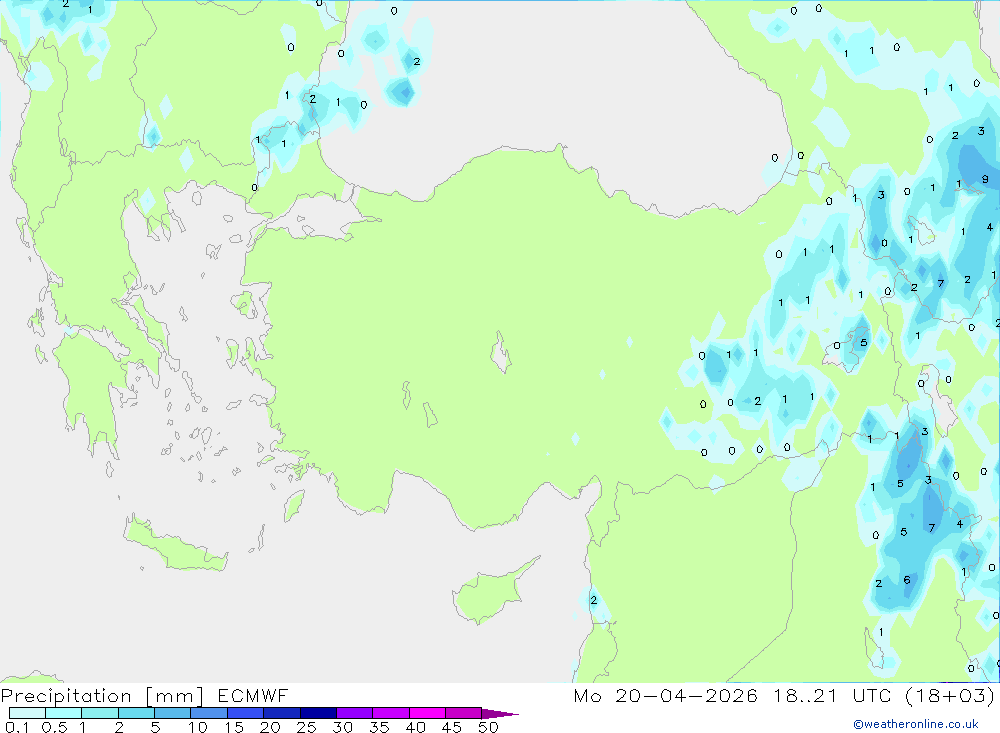This screenshot has height=733, width=1000.
Task: Click the legend label 45
Action: pyautogui.click(x=452, y=727)
